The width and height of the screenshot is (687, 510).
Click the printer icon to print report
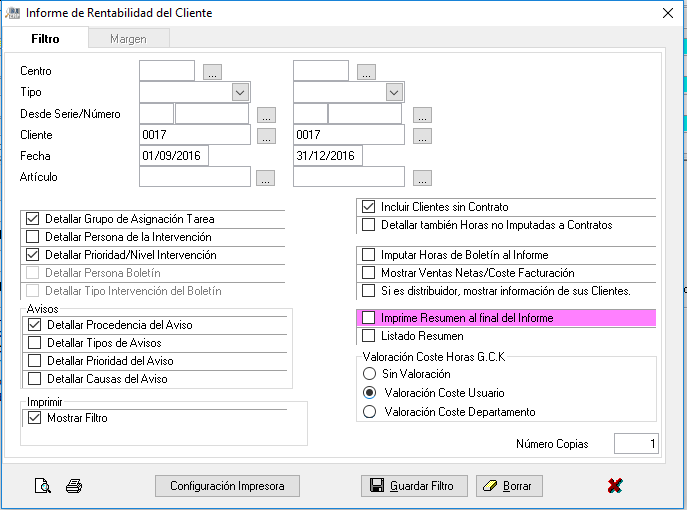pos(74,486)
